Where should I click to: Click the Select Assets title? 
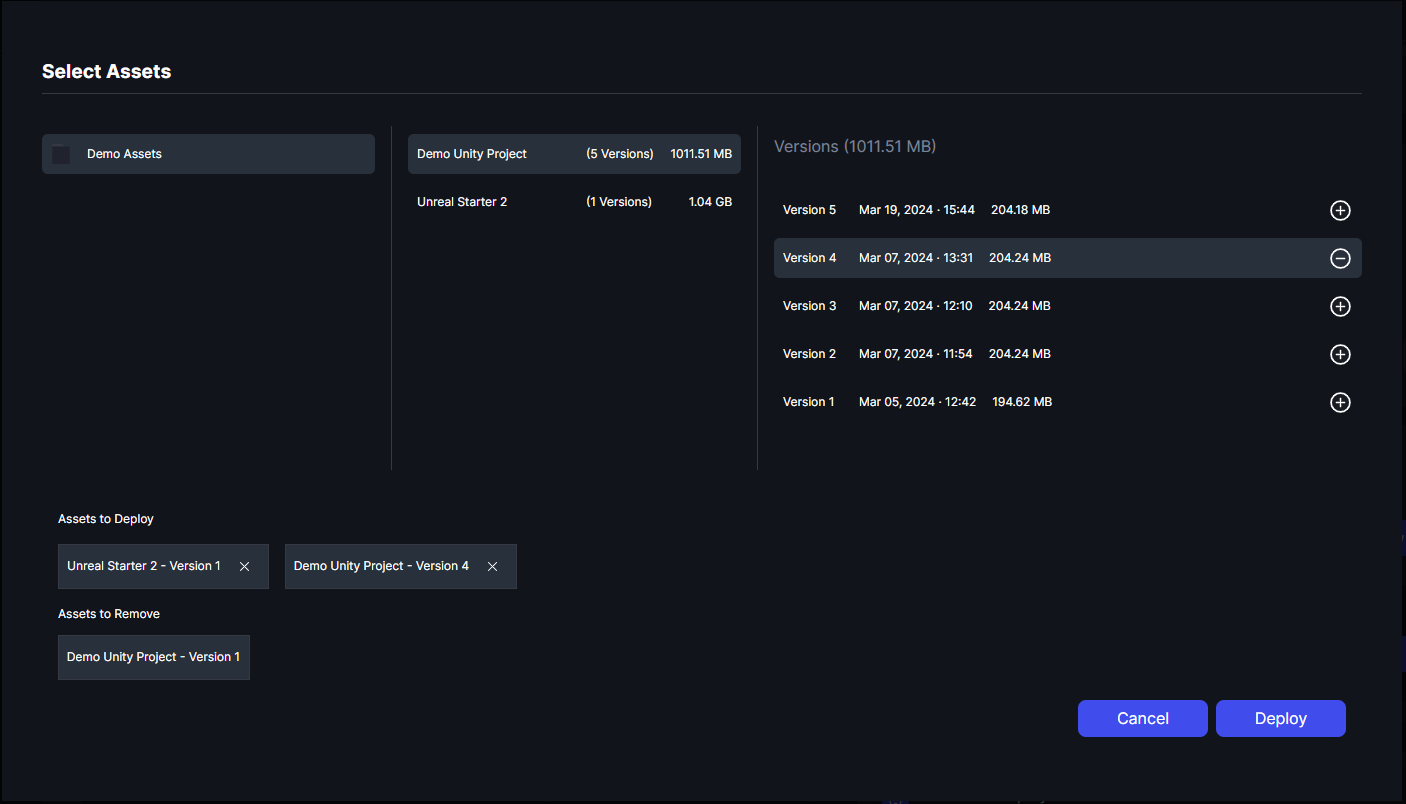point(106,71)
